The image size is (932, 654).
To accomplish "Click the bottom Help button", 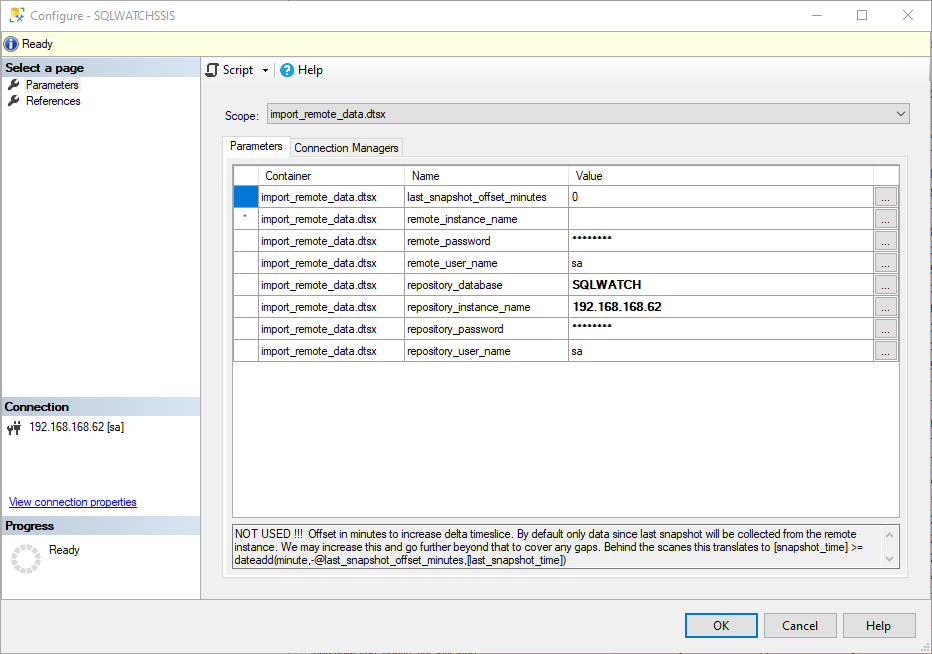I will click(x=879, y=625).
